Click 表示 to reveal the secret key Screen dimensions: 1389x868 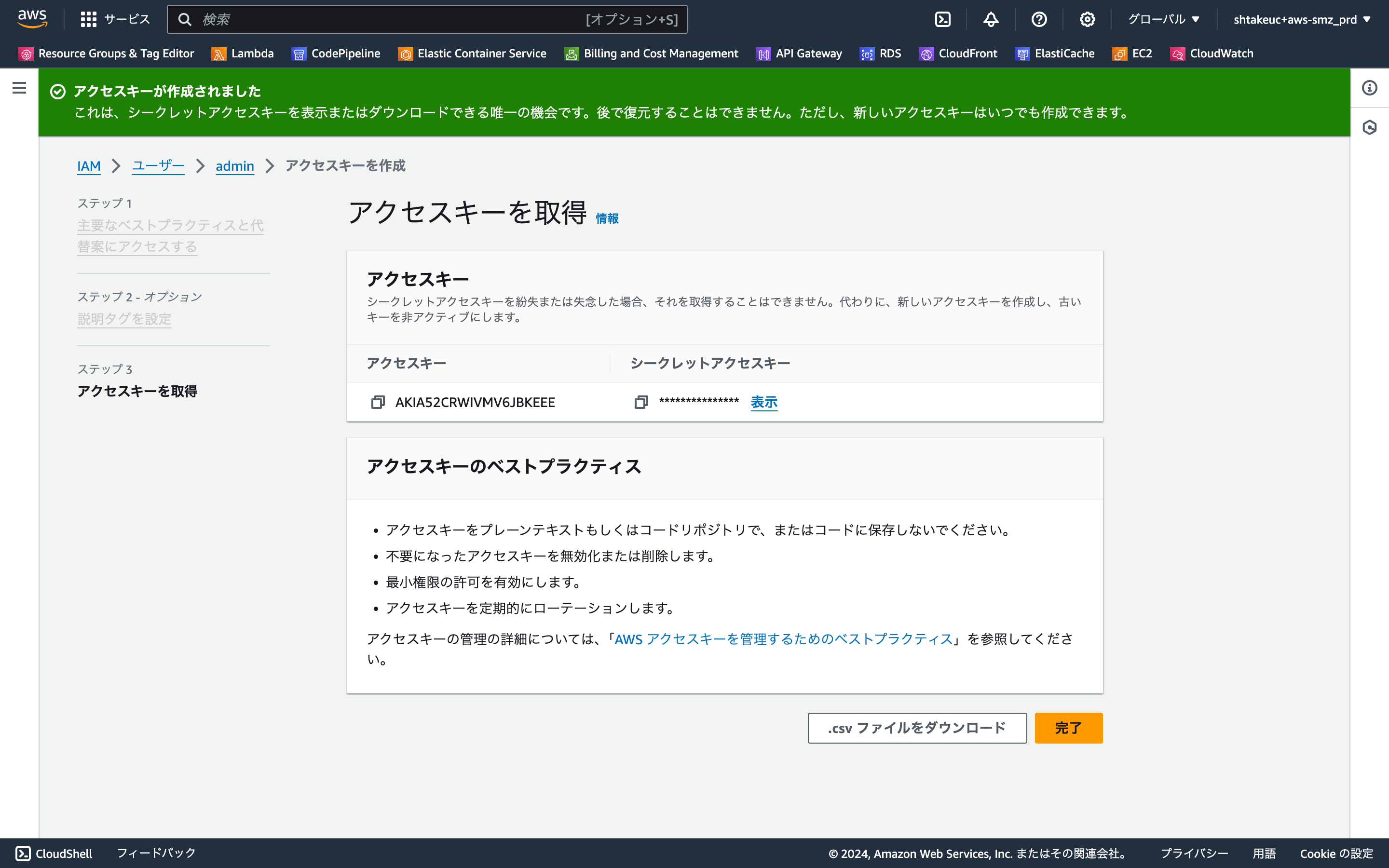(x=764, y=402)
